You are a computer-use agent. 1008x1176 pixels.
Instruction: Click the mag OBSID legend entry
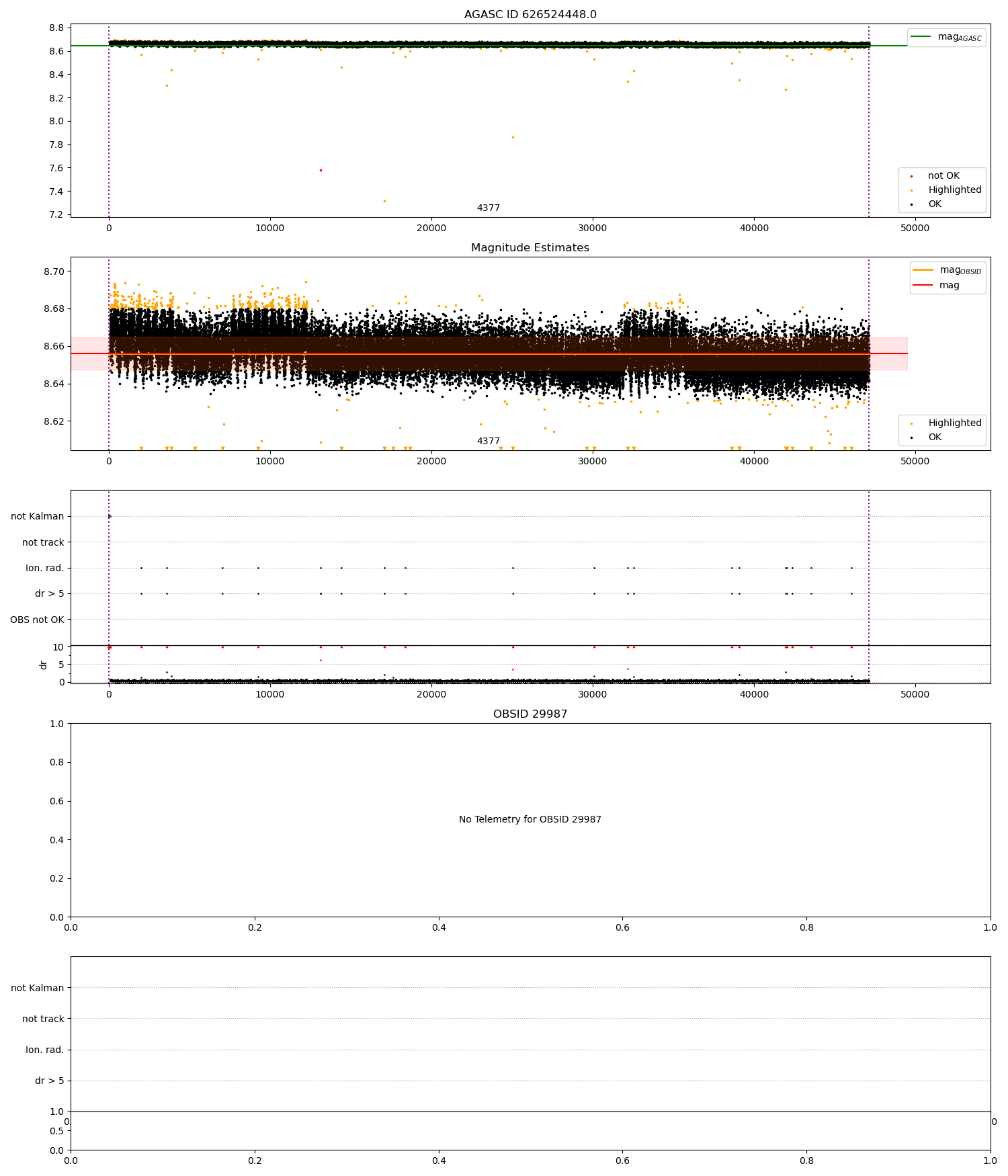pyautogui.click(x=948, y=270)
